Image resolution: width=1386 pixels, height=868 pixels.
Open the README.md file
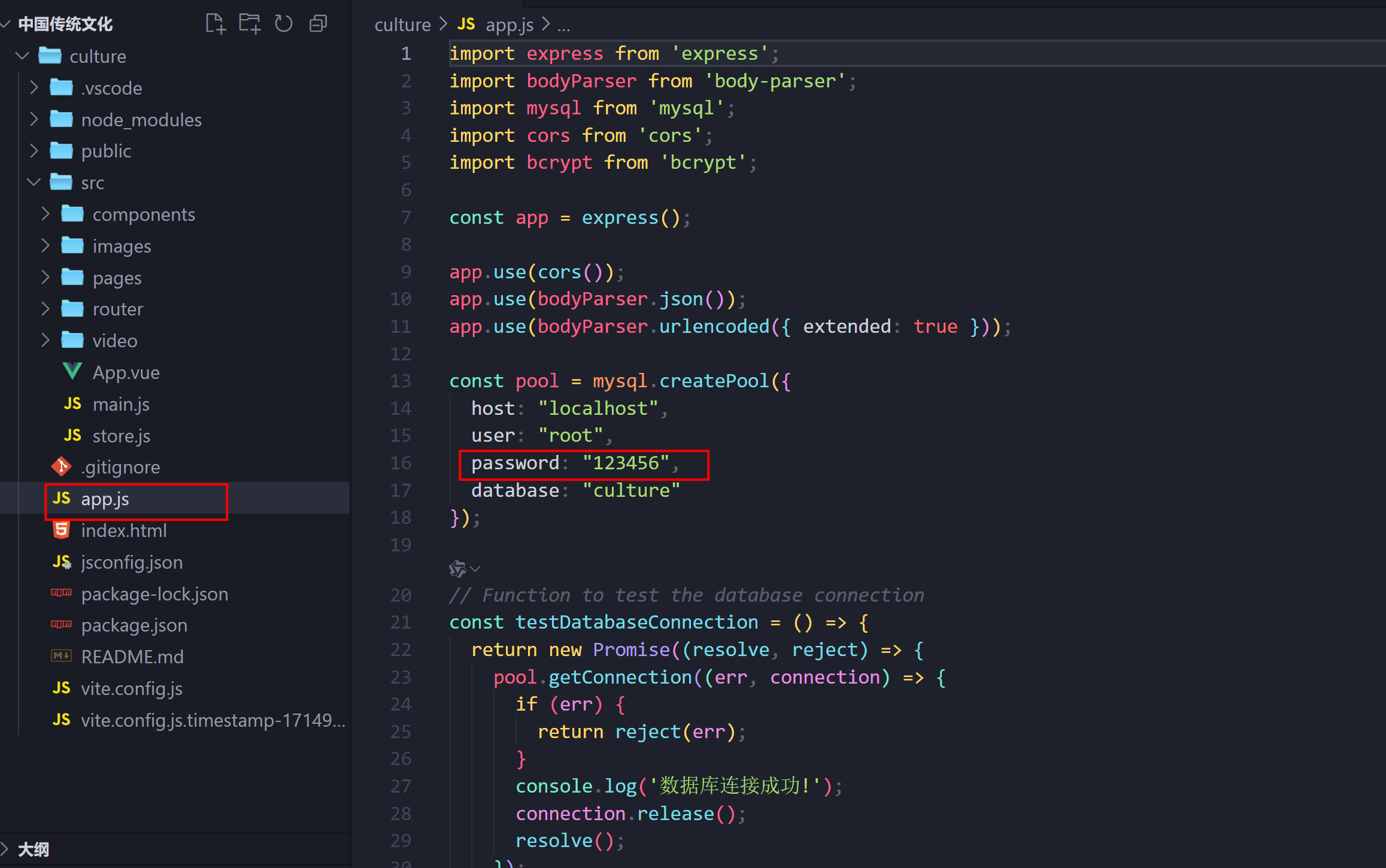(x=132, y=657)
